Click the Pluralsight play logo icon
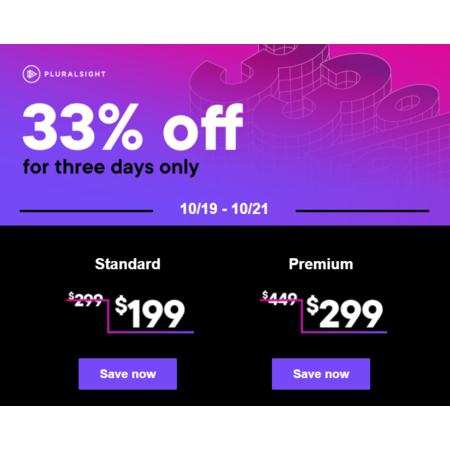Viewport: 450px width, 450px height. [x=31, y=74]
